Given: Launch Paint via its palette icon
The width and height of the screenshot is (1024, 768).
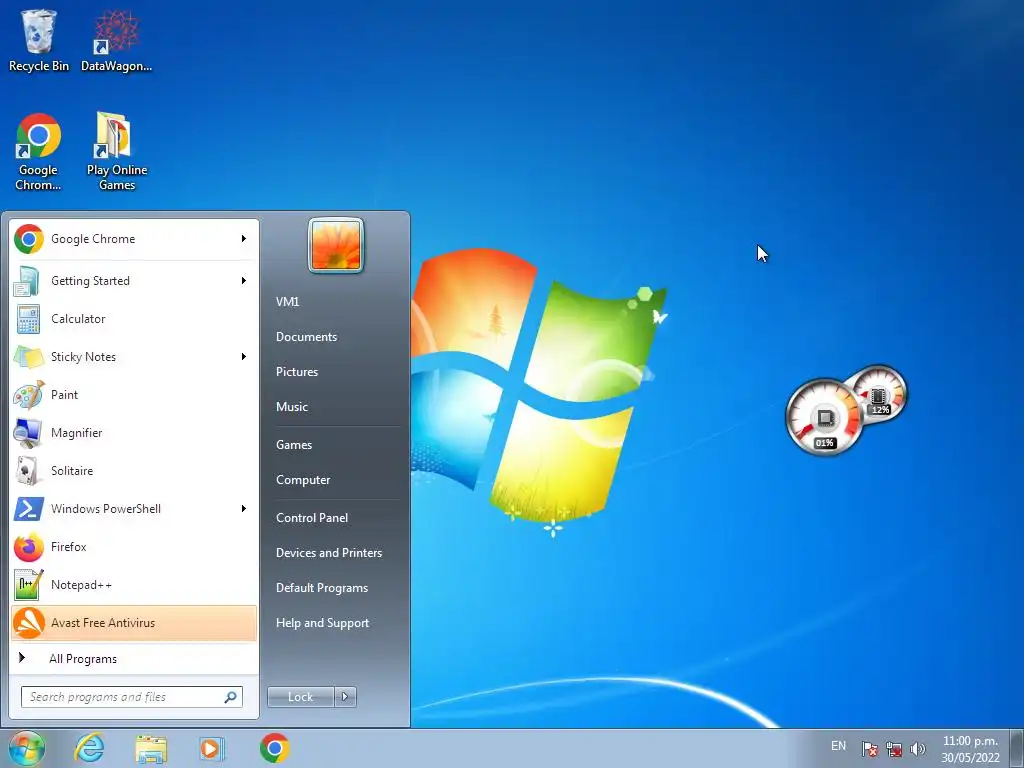Looking at the screenshot, I should point(29,394).
